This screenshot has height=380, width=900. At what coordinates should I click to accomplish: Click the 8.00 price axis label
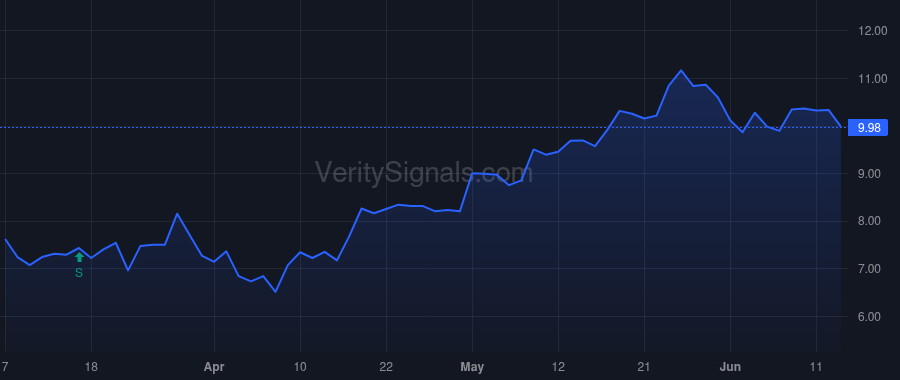(x=872, y=222)
